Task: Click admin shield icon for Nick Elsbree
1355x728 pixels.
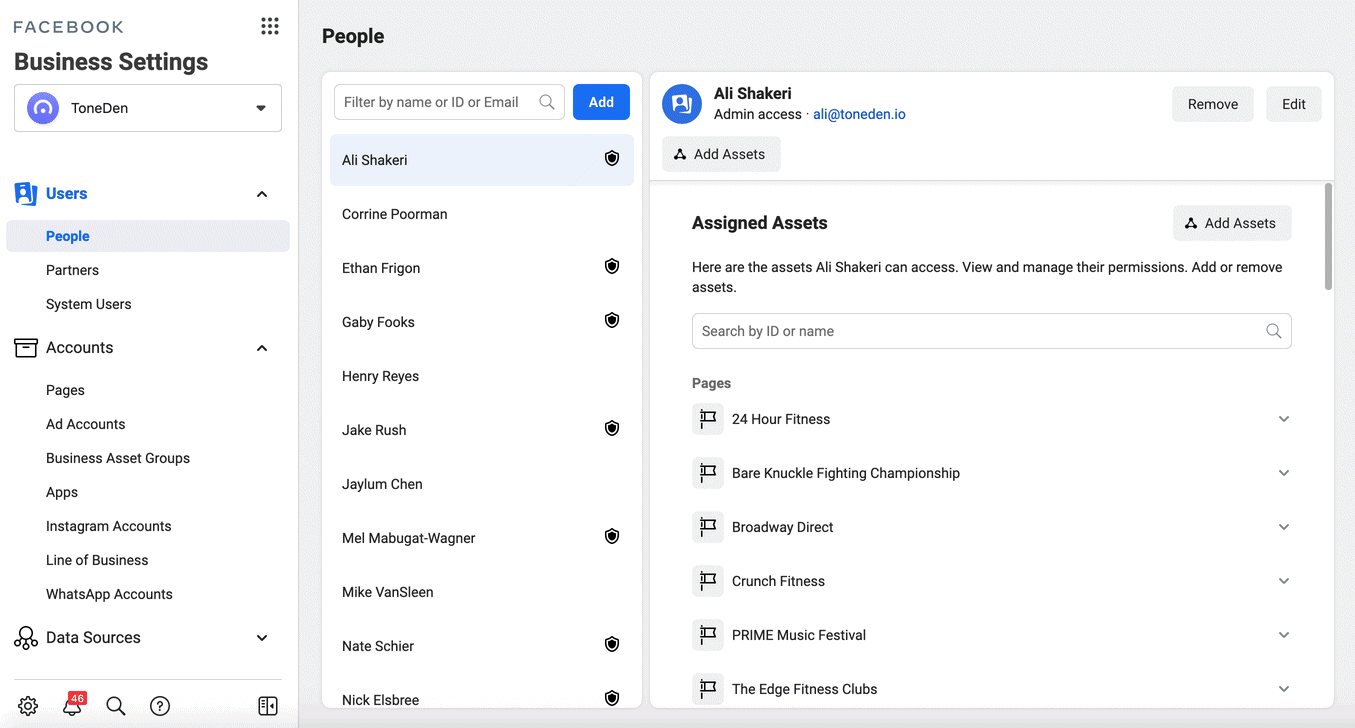Action: click(x=612, y=699)
